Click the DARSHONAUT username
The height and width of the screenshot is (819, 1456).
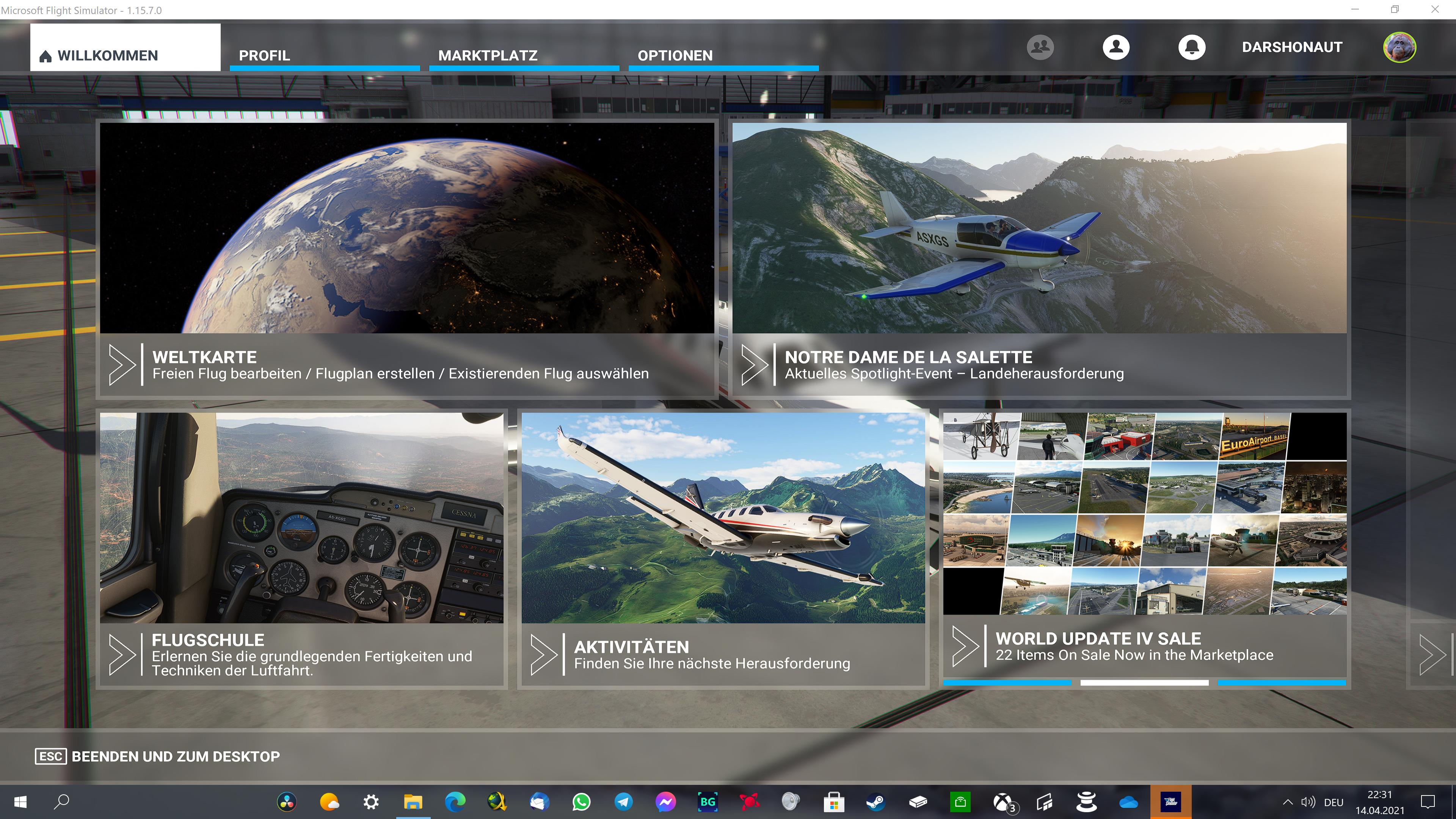coord(1292,47)
